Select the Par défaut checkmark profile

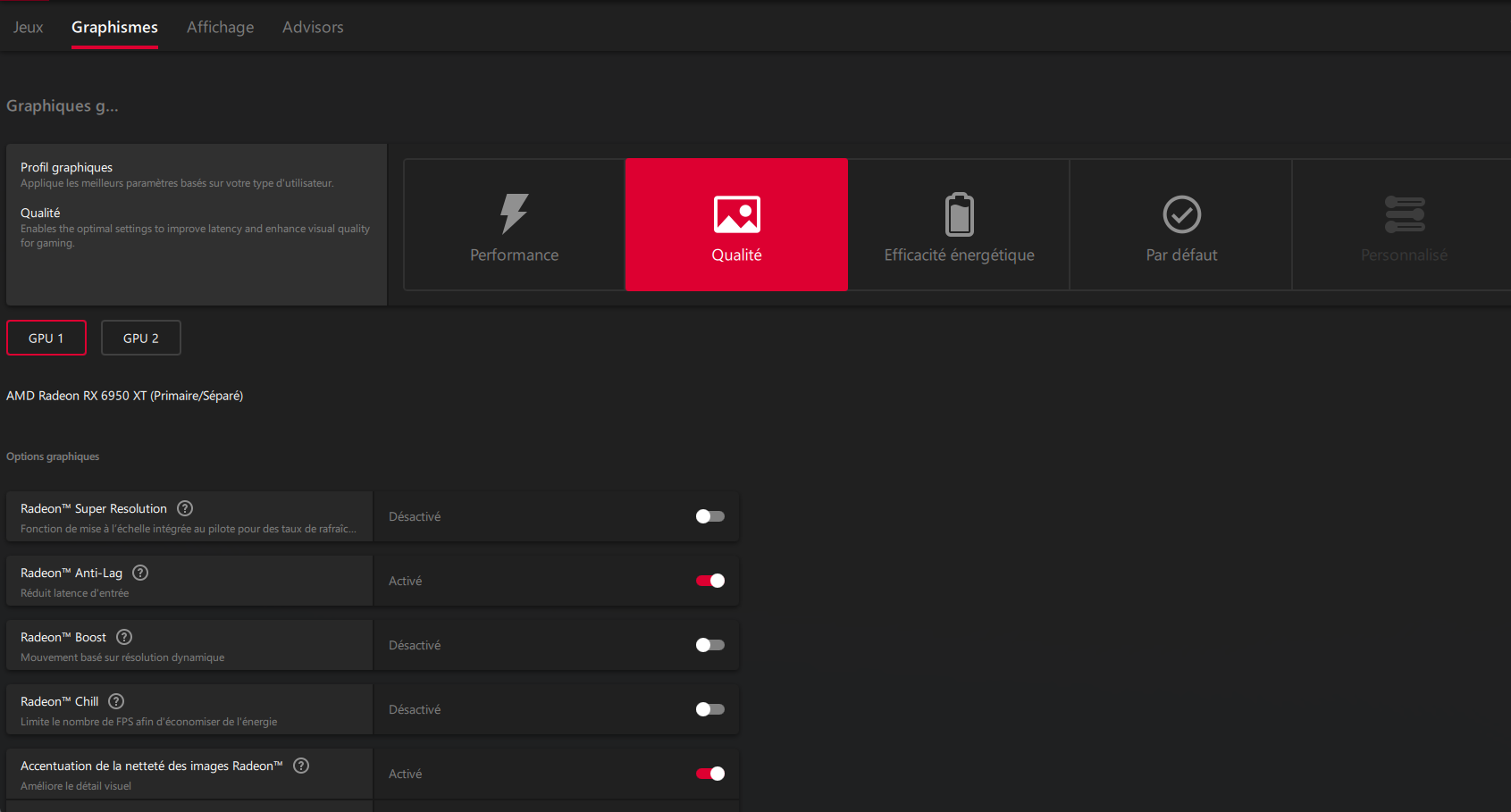click(1181, 225)
